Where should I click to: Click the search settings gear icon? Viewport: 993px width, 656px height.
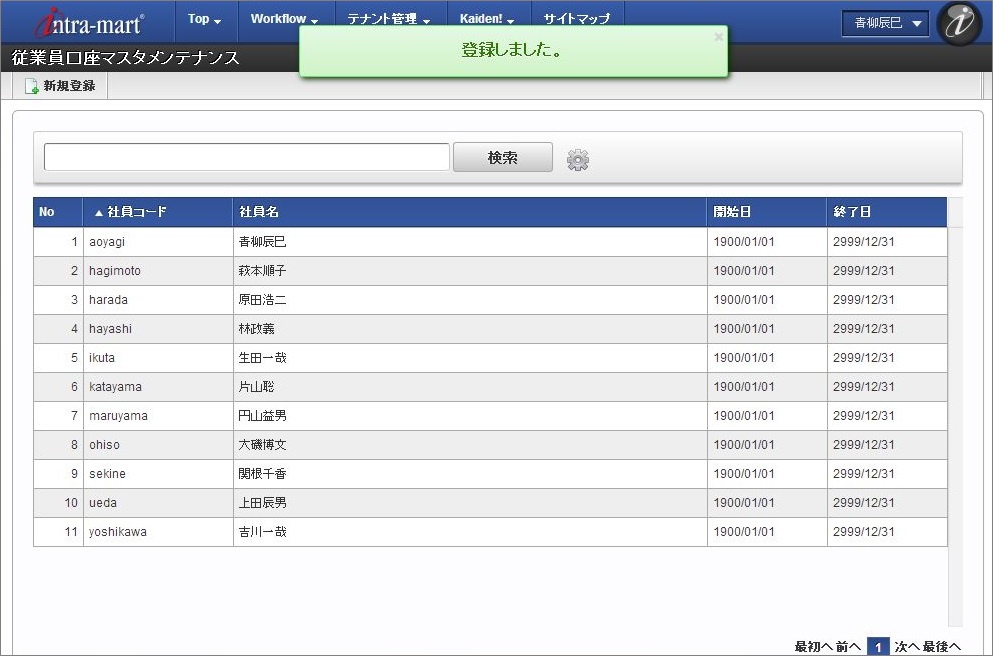point(578,160)
